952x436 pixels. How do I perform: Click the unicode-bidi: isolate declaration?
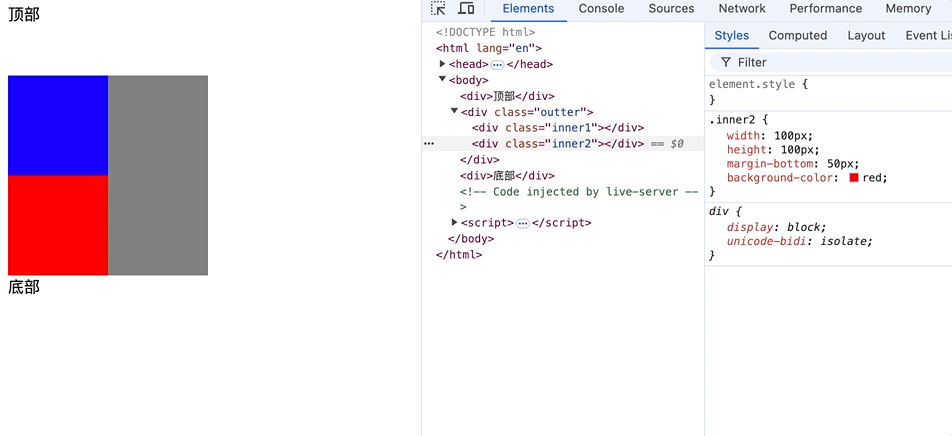pos(800,241)
